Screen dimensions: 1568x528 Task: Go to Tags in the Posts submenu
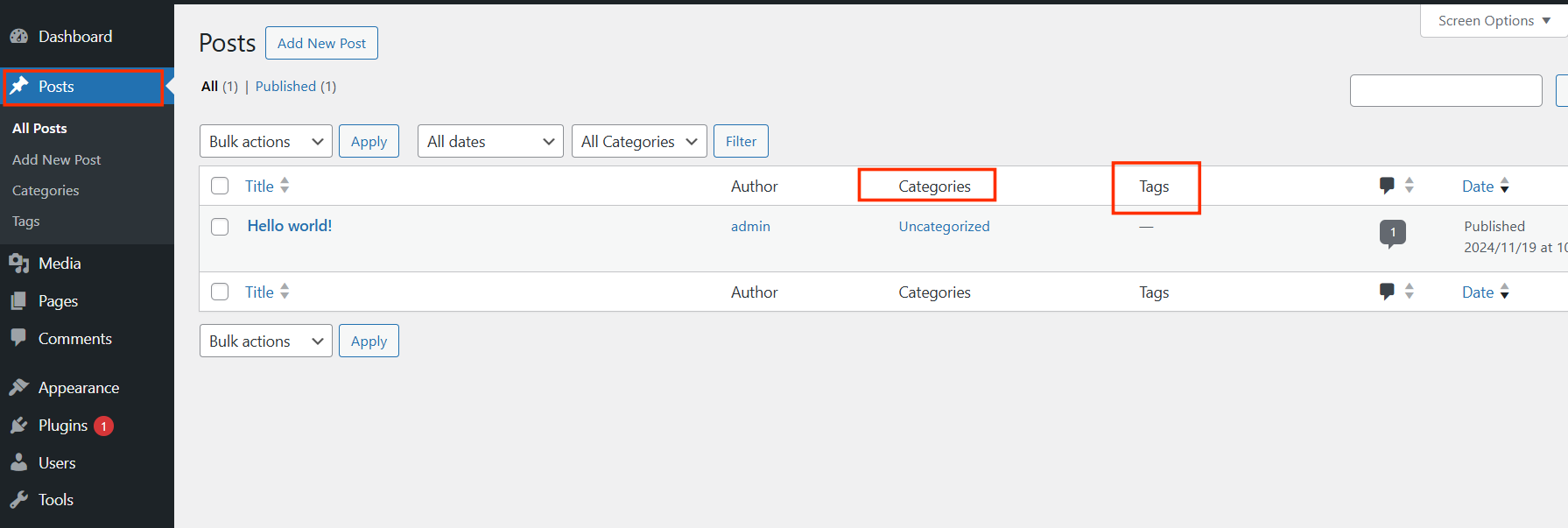[26, 222]
